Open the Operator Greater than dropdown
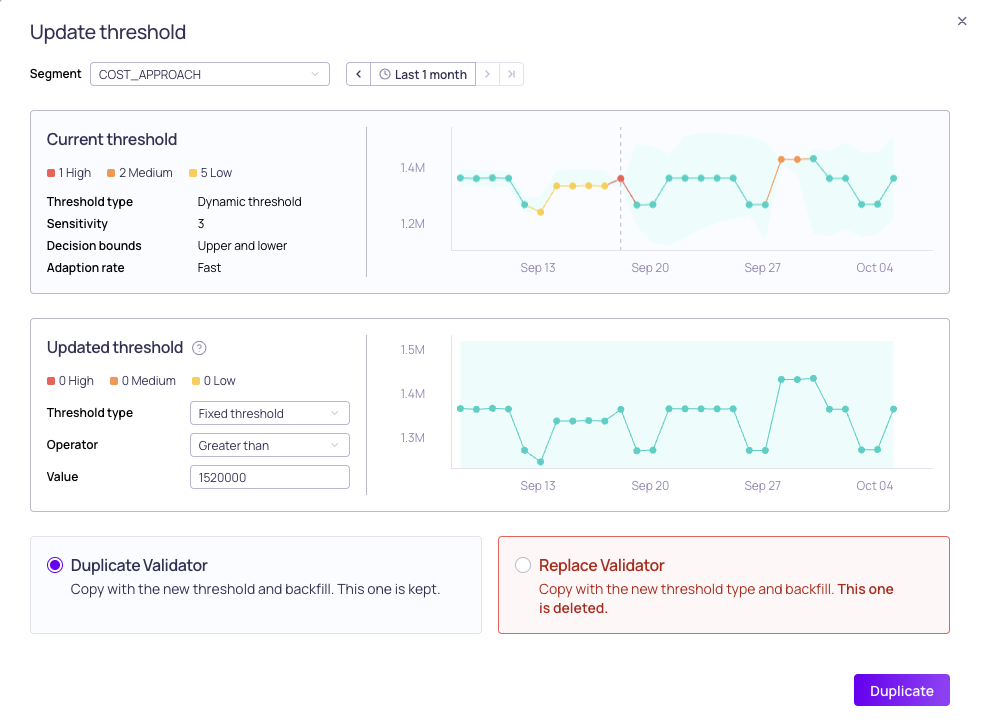The width and height of the screenshot is (985, 725). pyautogui.click(x=269, y=445)
